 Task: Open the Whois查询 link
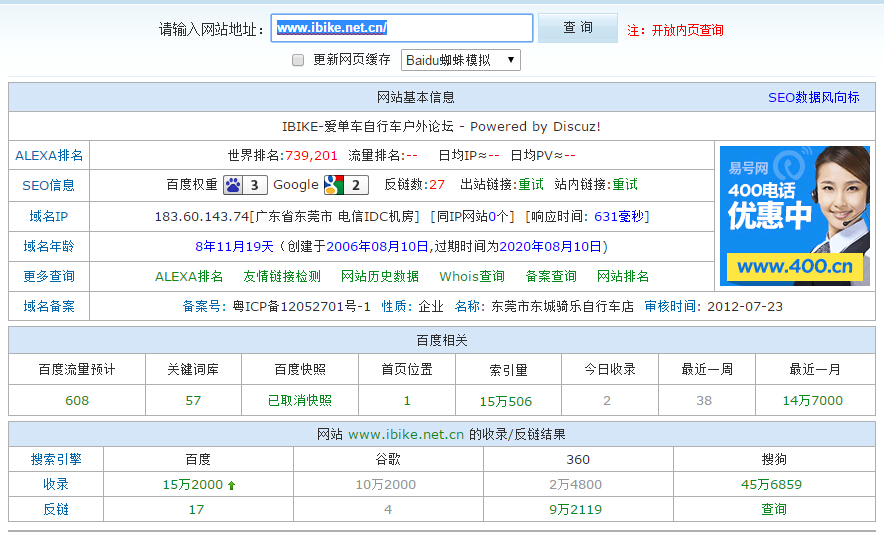pos(472,276)
